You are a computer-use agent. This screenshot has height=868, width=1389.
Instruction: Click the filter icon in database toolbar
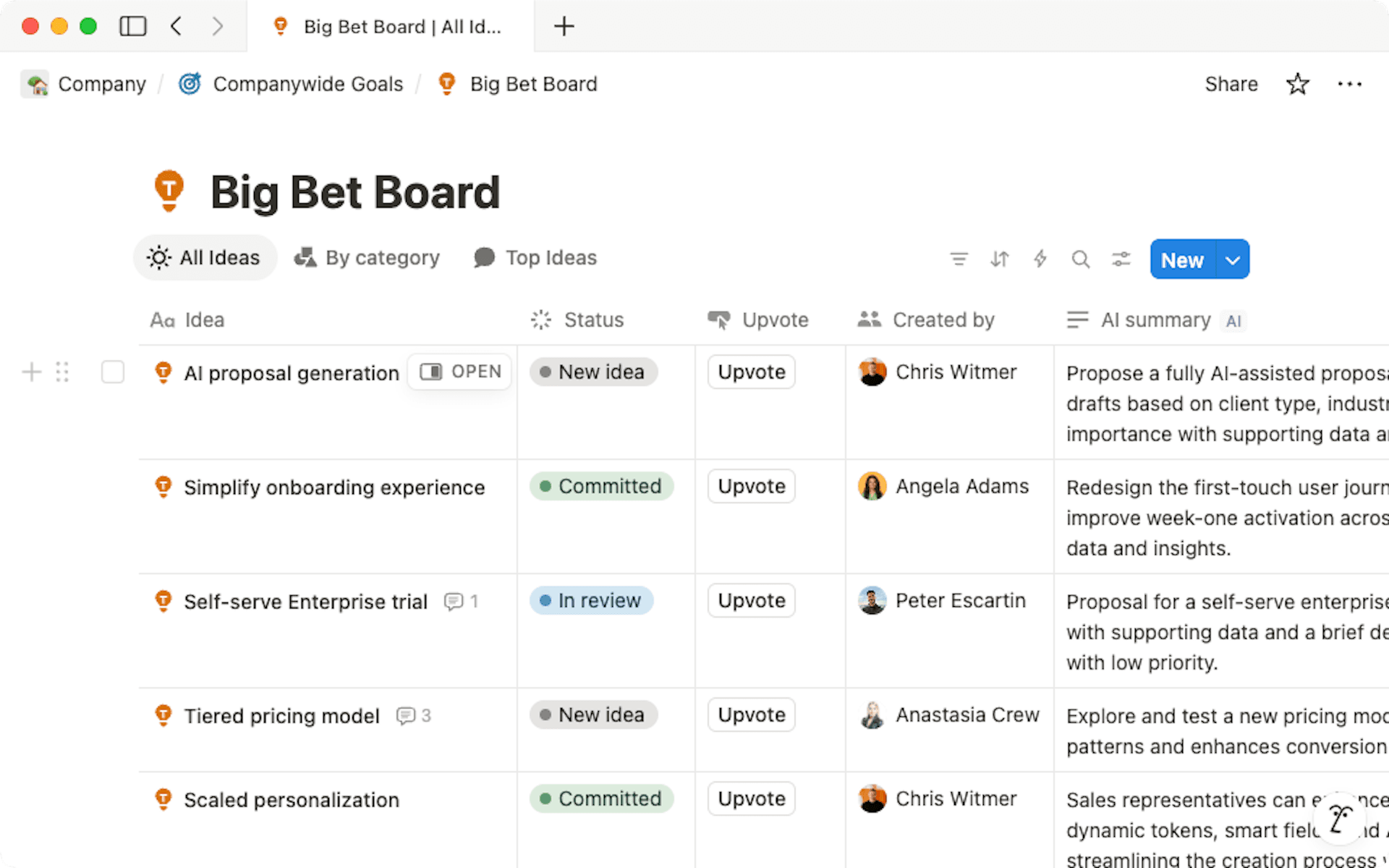[x=959, y=259]
